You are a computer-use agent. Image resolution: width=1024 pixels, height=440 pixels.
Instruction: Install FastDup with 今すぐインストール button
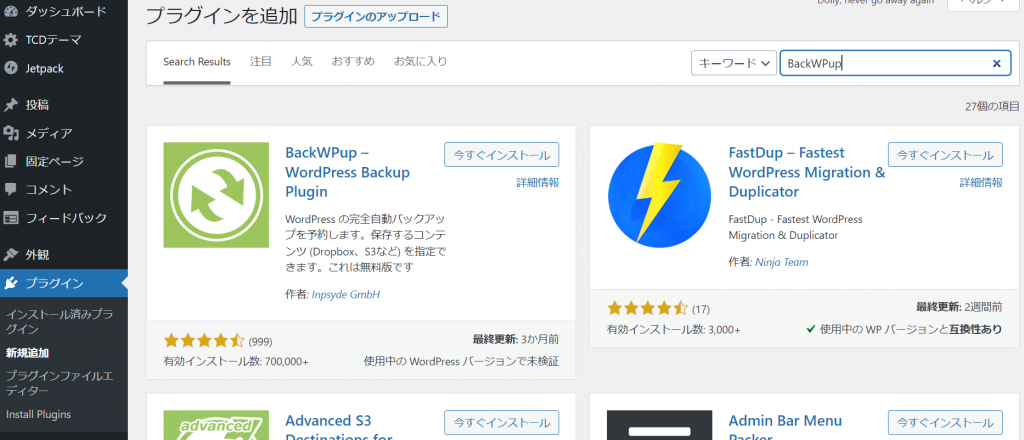pos(945,155)
